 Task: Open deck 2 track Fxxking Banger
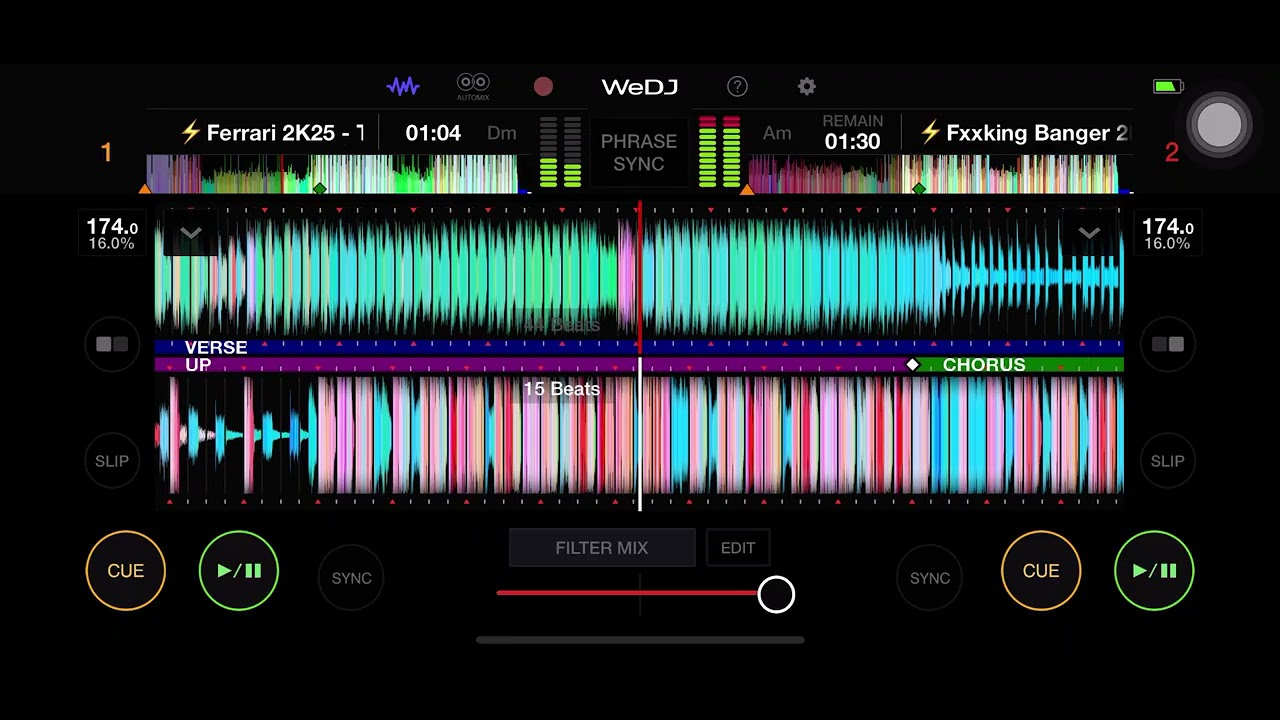coord(1024,133)
